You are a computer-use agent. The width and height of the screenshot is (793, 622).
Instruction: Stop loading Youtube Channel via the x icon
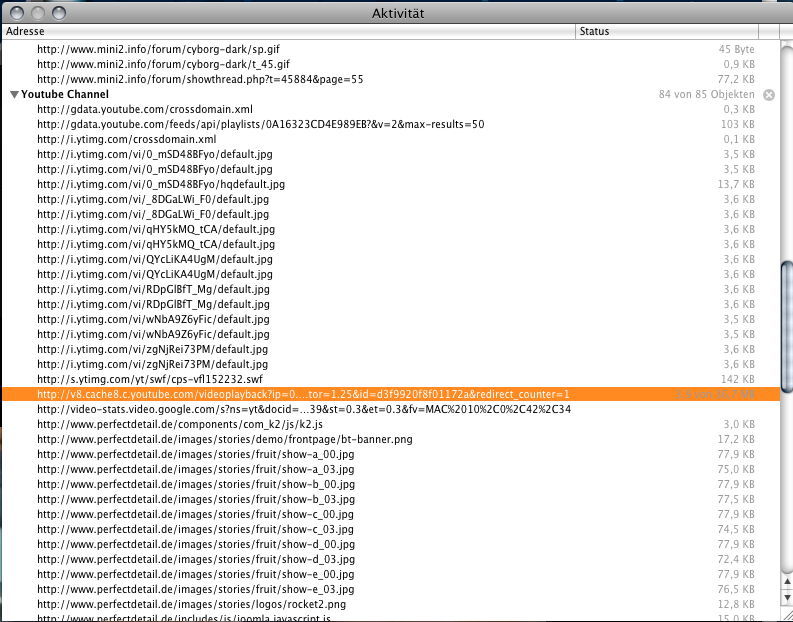[x=768, y=95]
